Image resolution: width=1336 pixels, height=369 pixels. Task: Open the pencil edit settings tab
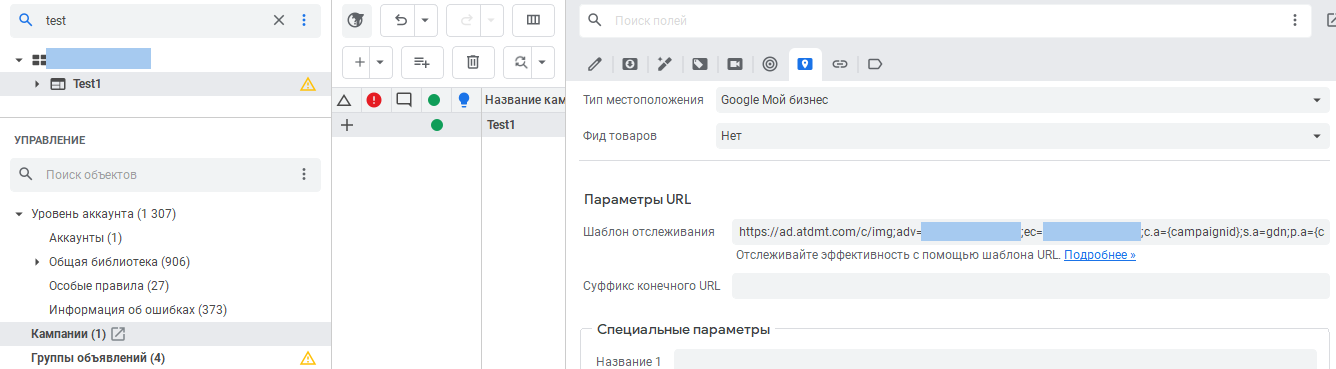coord(595,64)
